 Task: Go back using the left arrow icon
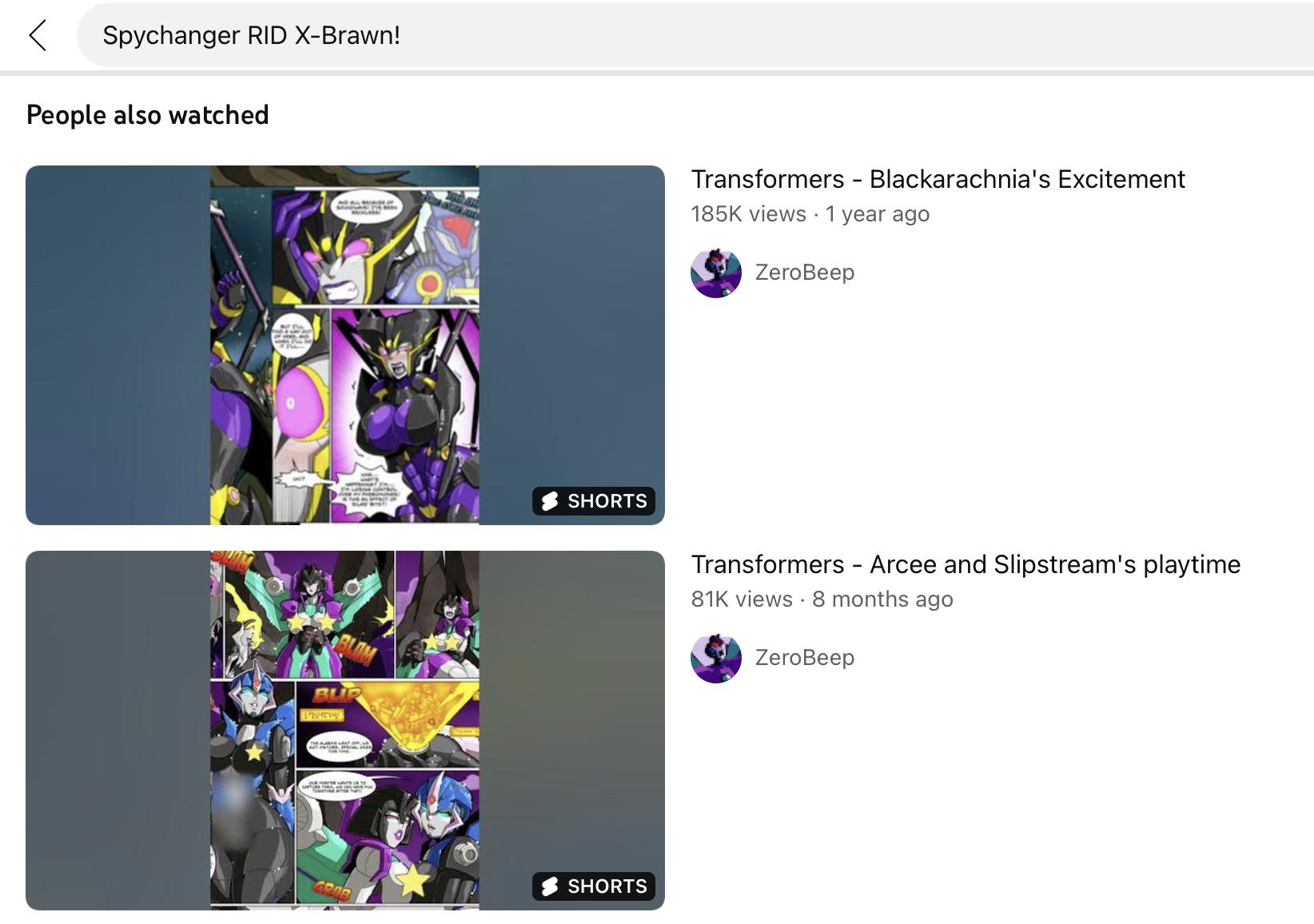[x=38, y=35]
